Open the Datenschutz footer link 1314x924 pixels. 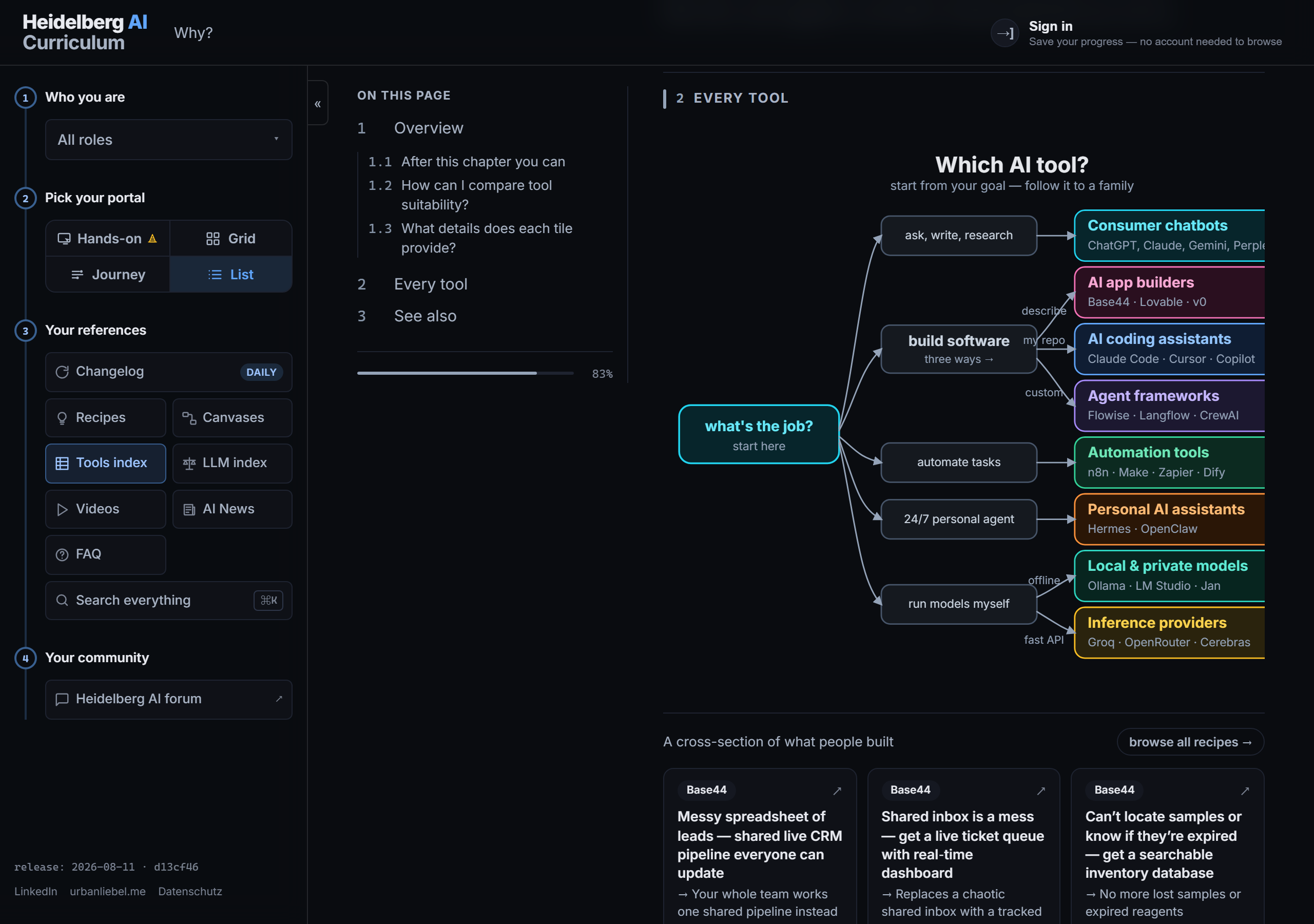pos(190,891)
